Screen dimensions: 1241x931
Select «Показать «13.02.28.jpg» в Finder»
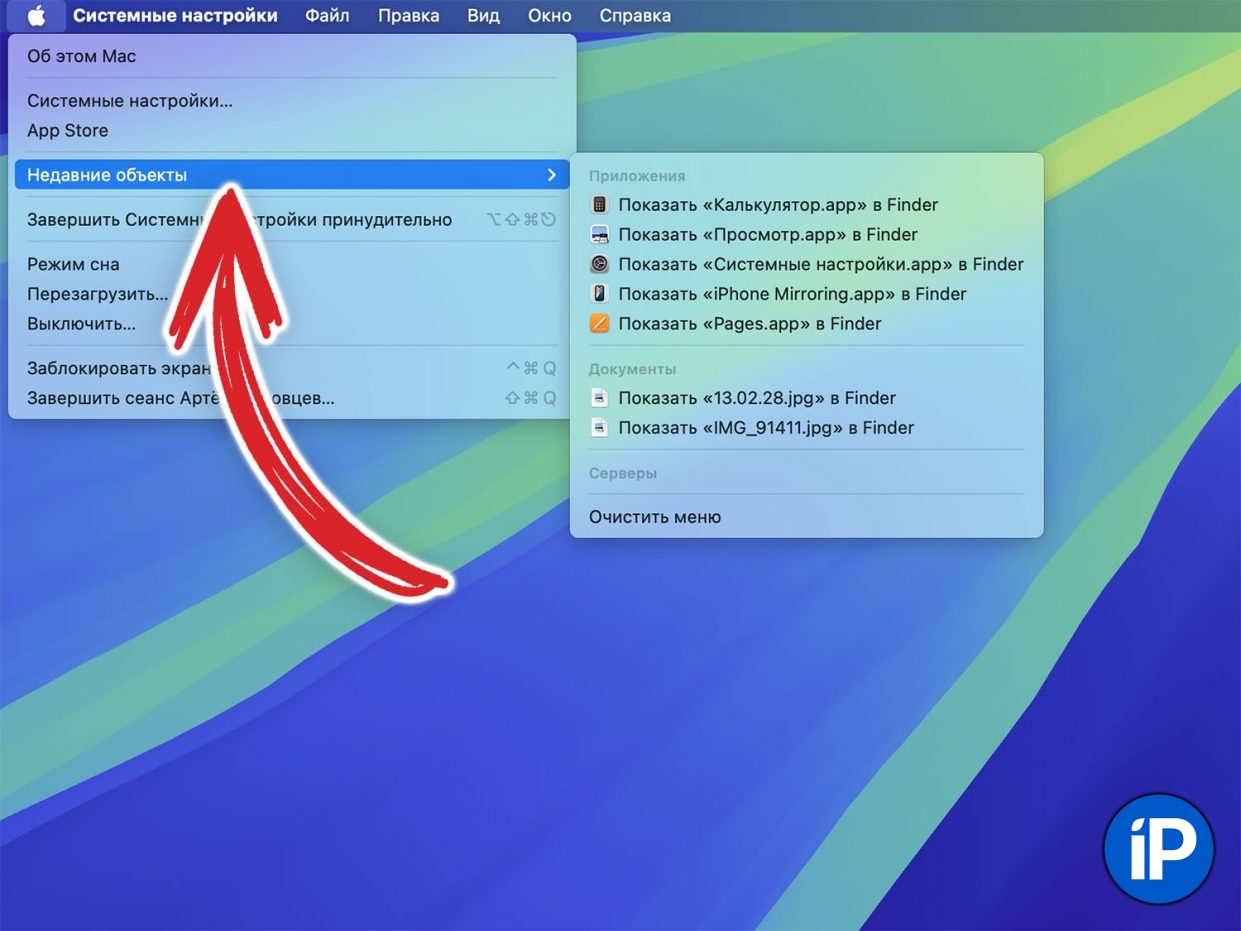pyautogui.click(x=806, y=398)
